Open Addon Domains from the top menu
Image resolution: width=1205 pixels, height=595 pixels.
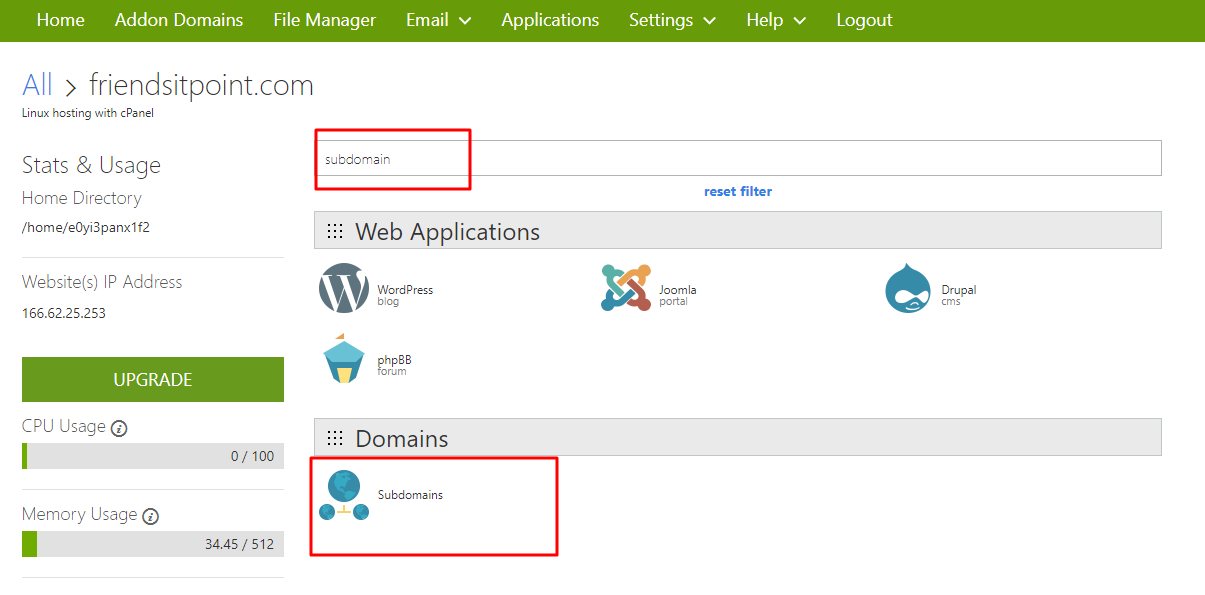179,20
